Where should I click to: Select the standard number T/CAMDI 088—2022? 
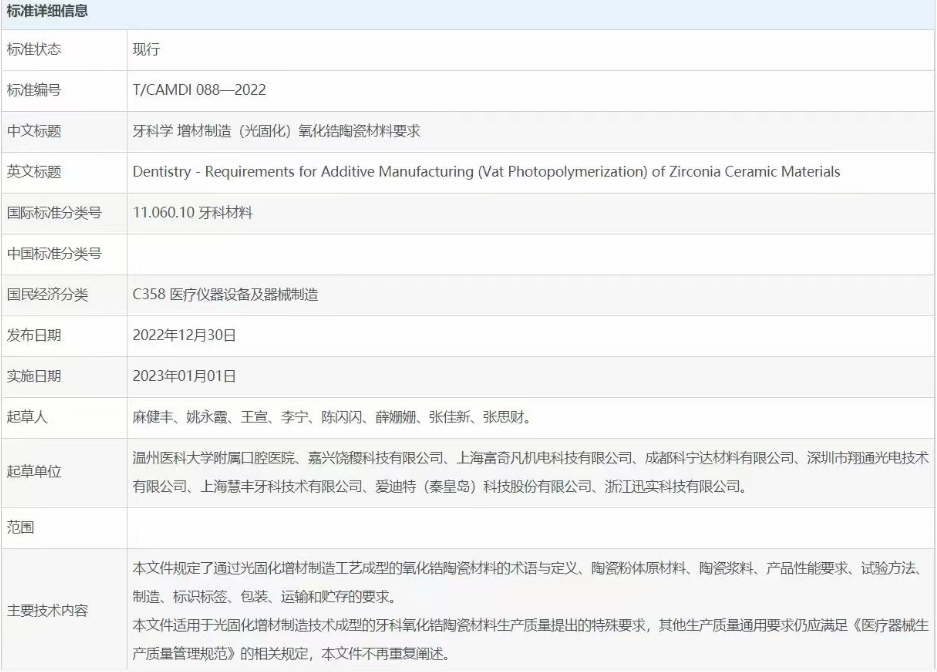[x=199, y=90]
